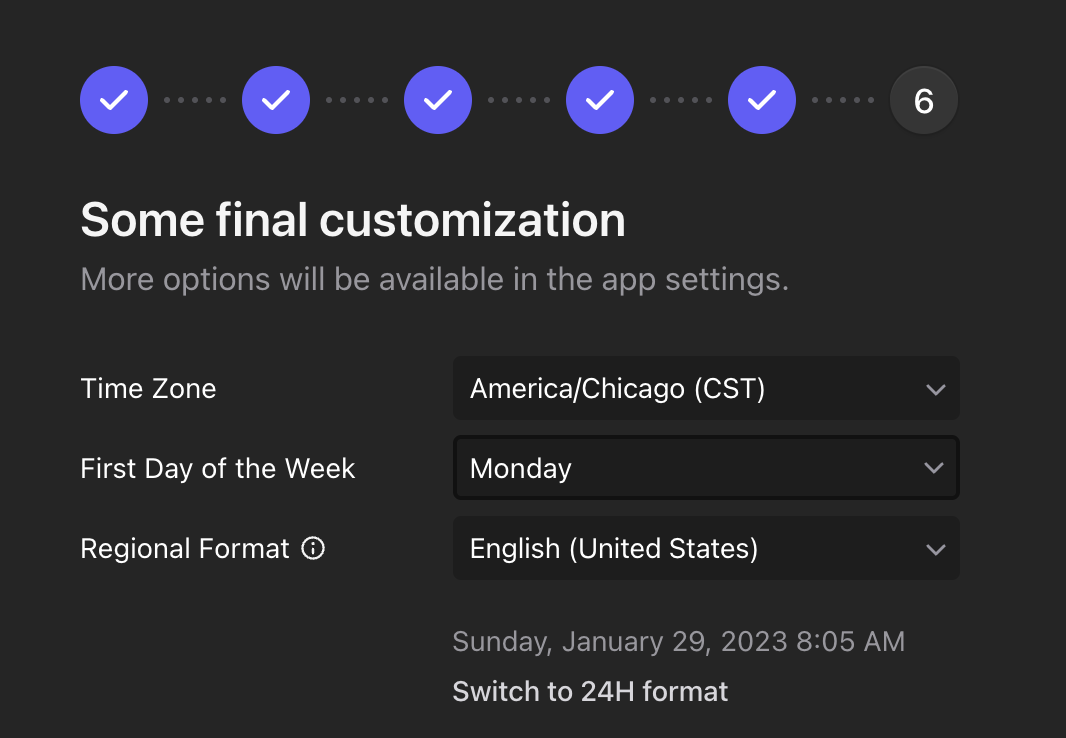Viewport: 1066px width, 738px height.
Task: Select the step 6 indicator circle
Action: [924, 100]
